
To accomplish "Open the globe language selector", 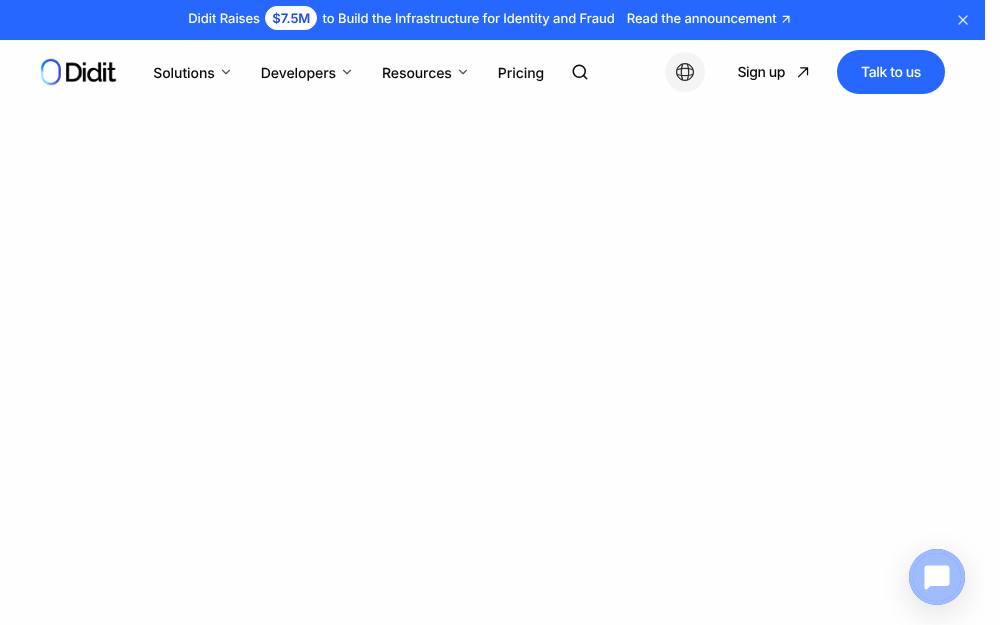I will [685, 72].
